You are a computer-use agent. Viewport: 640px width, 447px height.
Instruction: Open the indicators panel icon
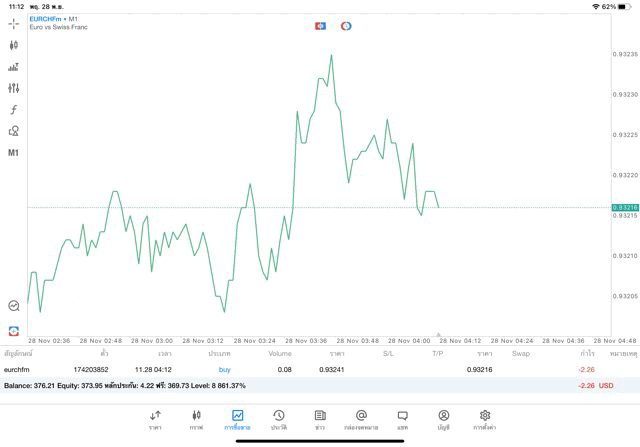tap(14, 67)
